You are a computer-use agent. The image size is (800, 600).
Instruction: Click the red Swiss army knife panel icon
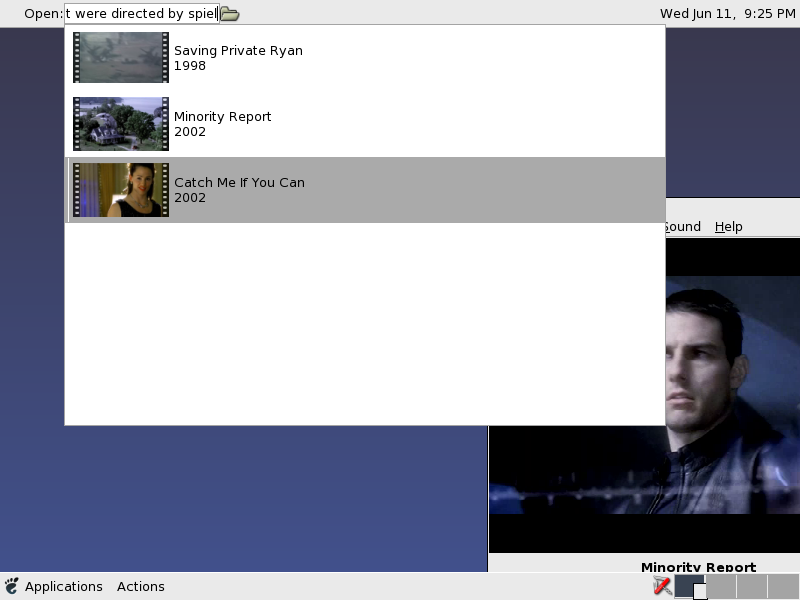coord(661,586)
